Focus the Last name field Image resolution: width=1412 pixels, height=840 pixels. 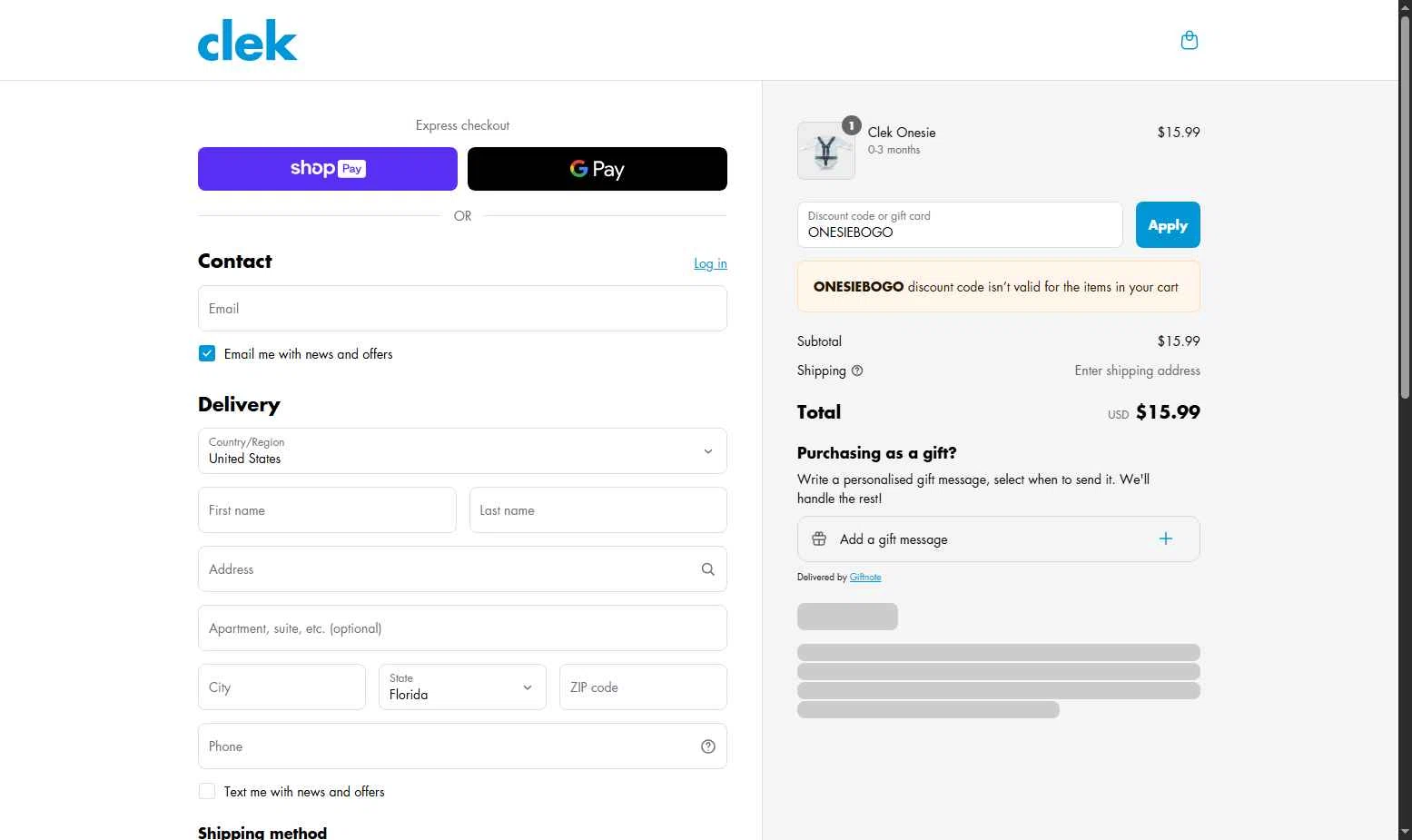598,510
